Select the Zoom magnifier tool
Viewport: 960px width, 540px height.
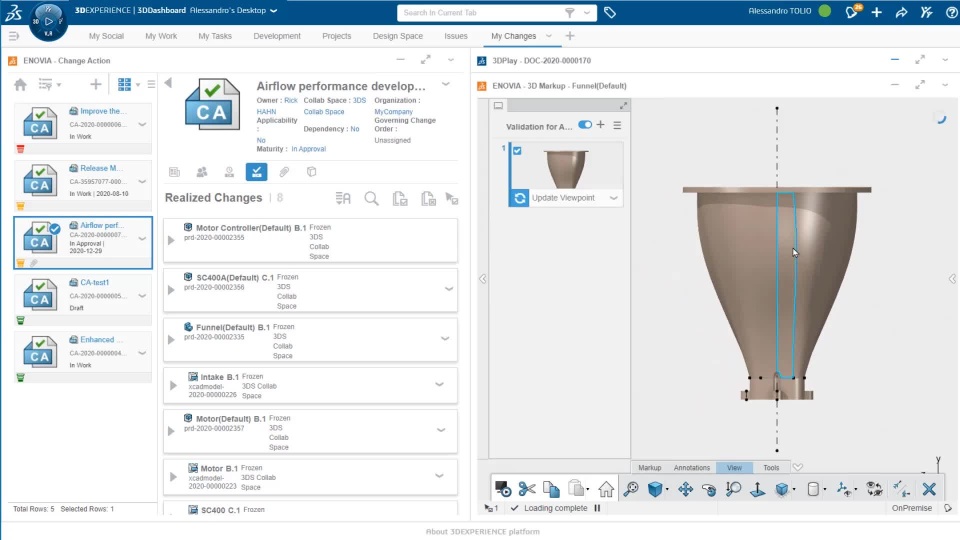[733, 489]
